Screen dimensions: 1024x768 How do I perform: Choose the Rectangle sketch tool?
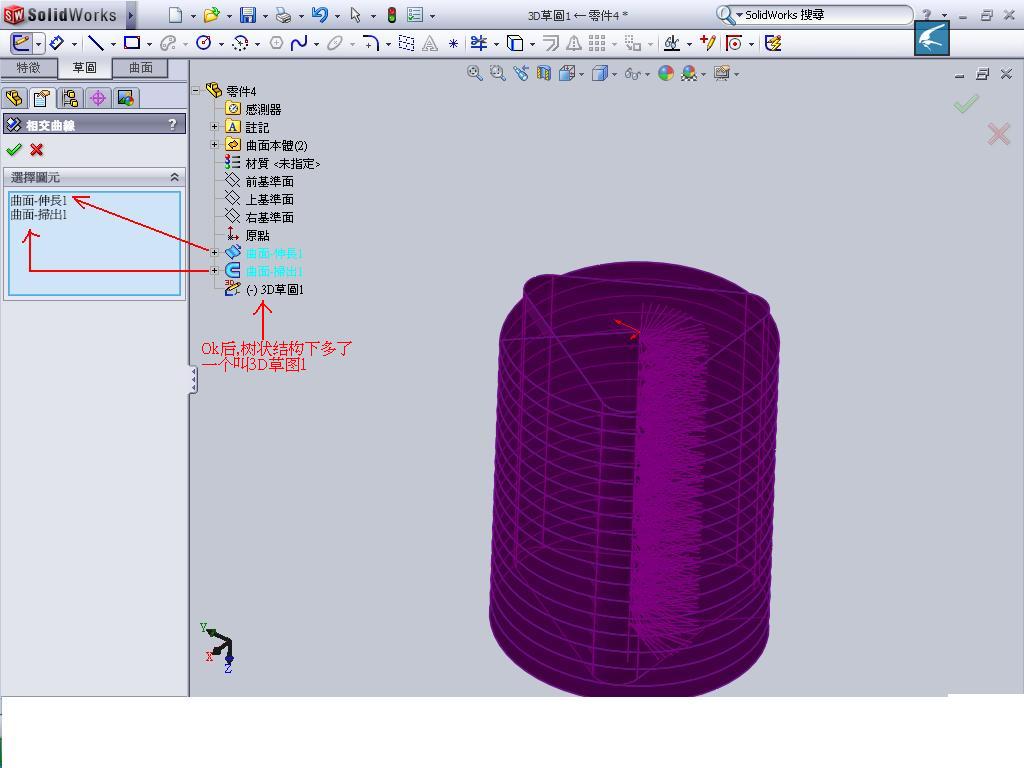tap(132, 43)
